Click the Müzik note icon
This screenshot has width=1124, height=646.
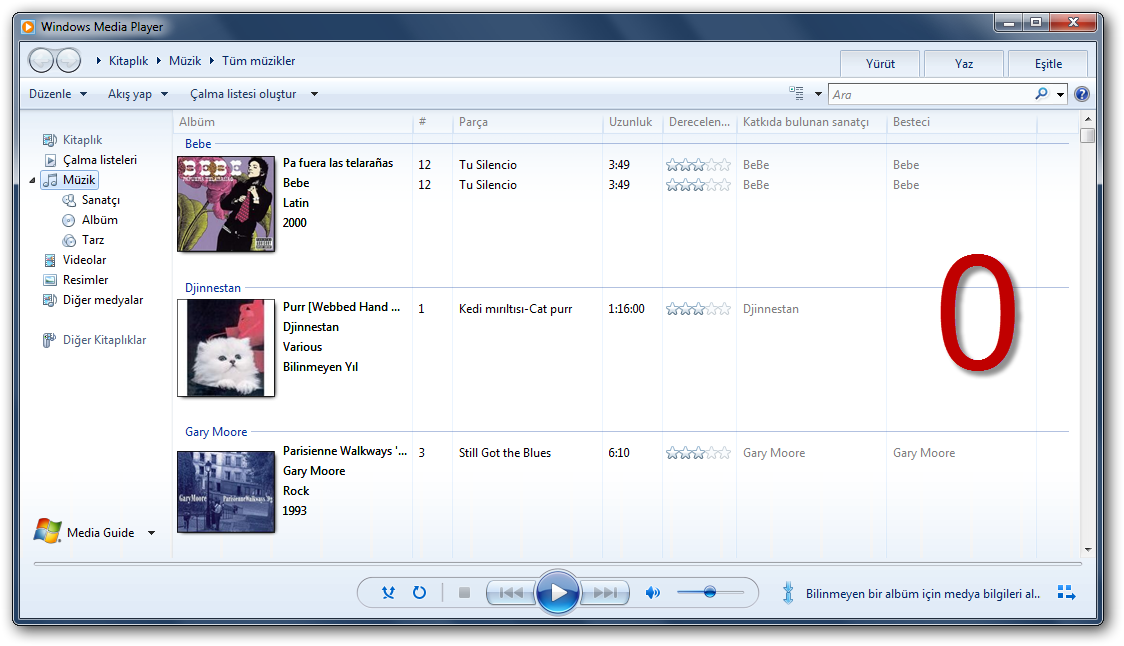pyautogui.click(x=50, y=180)
